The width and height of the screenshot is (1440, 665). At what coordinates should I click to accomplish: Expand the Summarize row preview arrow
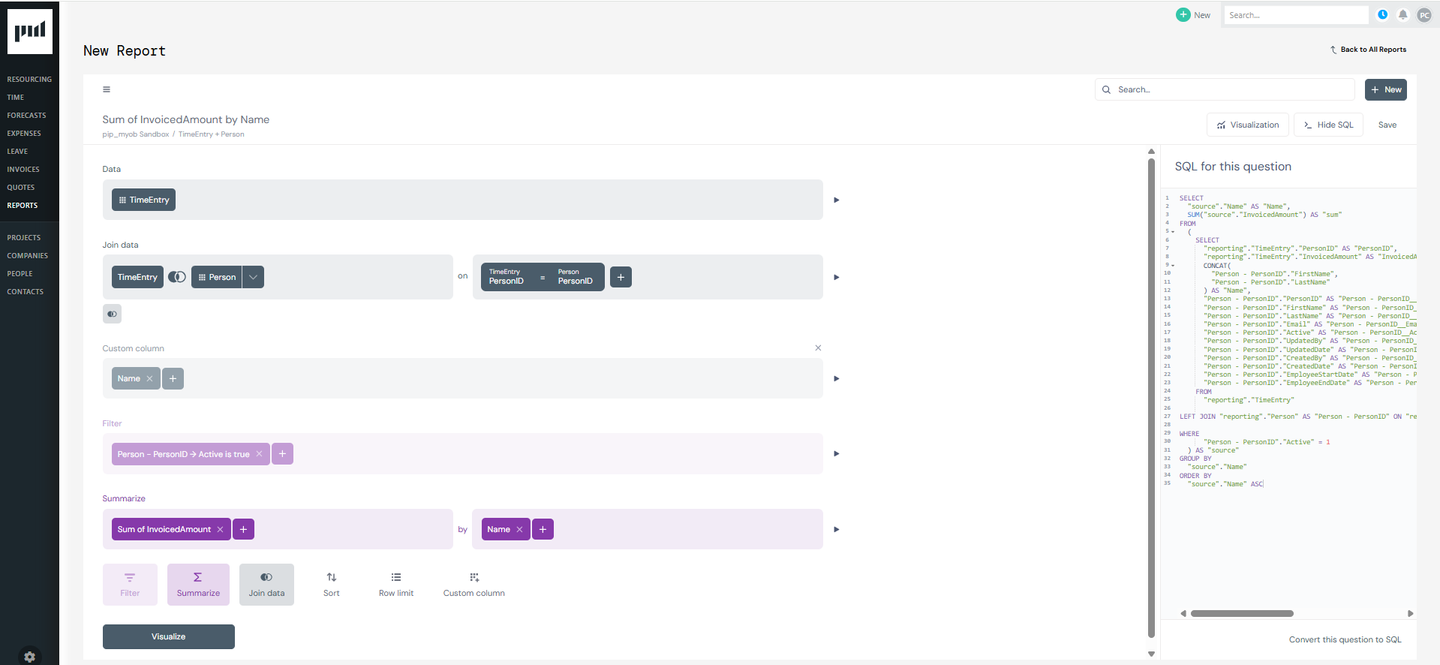coord(836,529)
